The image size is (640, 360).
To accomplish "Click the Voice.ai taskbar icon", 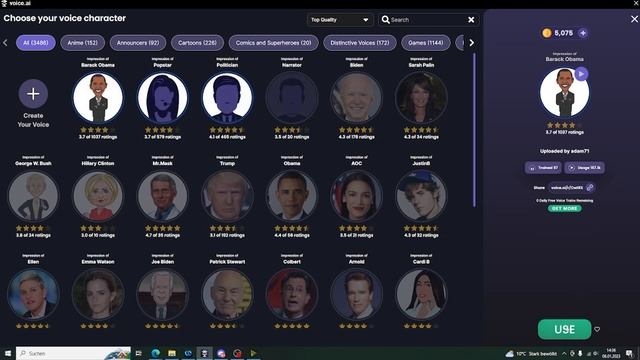I will pyautogui.click(x=204, y=353).
